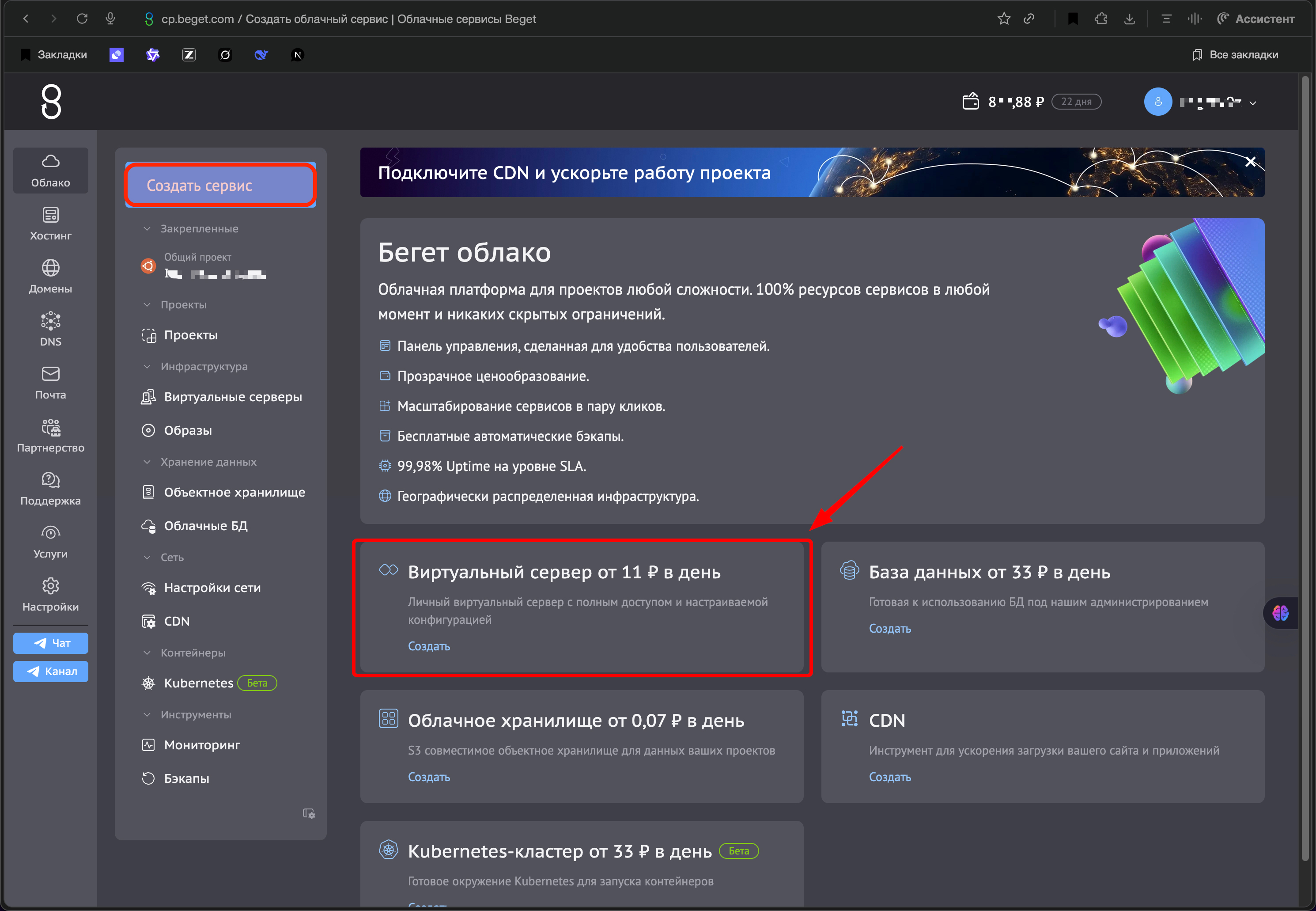The width and height of the screenshot is (1316, 911).
Task: Open the pinned Общий проект entry
Action: point(204,266)
